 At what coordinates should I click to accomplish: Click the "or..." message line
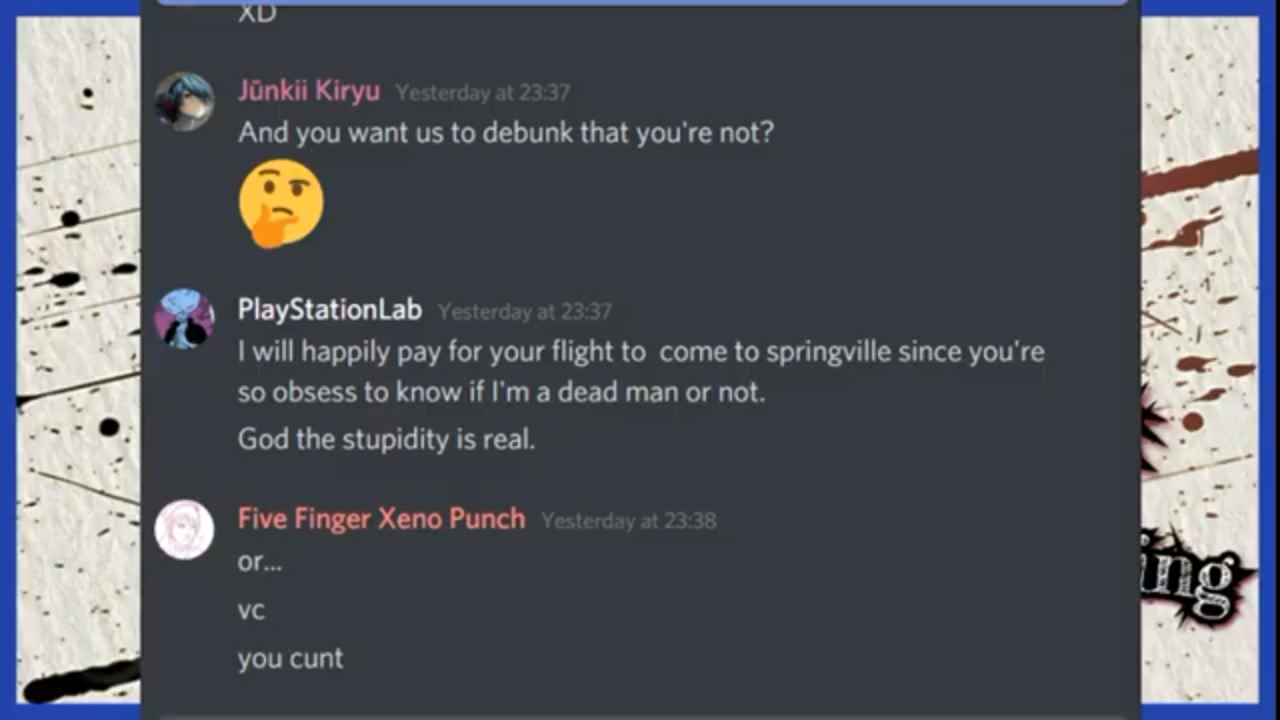click(260, 561)
